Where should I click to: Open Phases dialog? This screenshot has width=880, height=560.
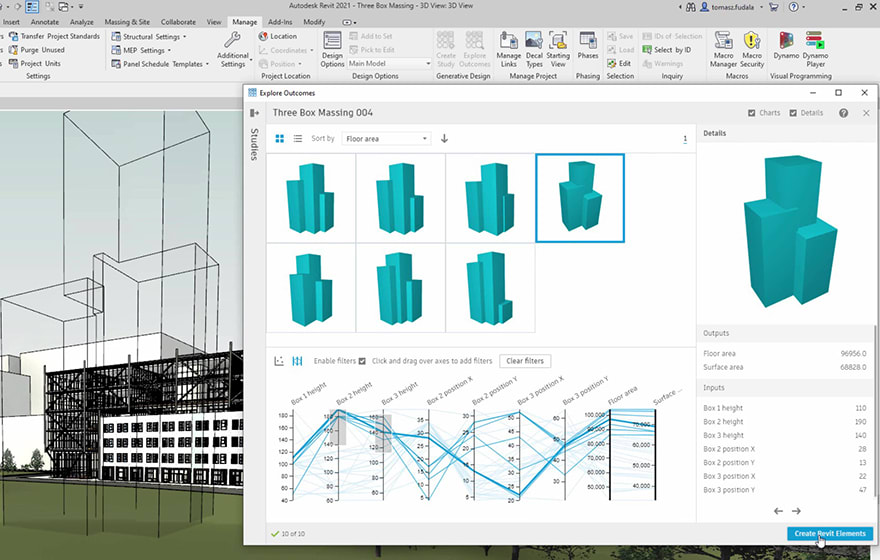point(588,46)
